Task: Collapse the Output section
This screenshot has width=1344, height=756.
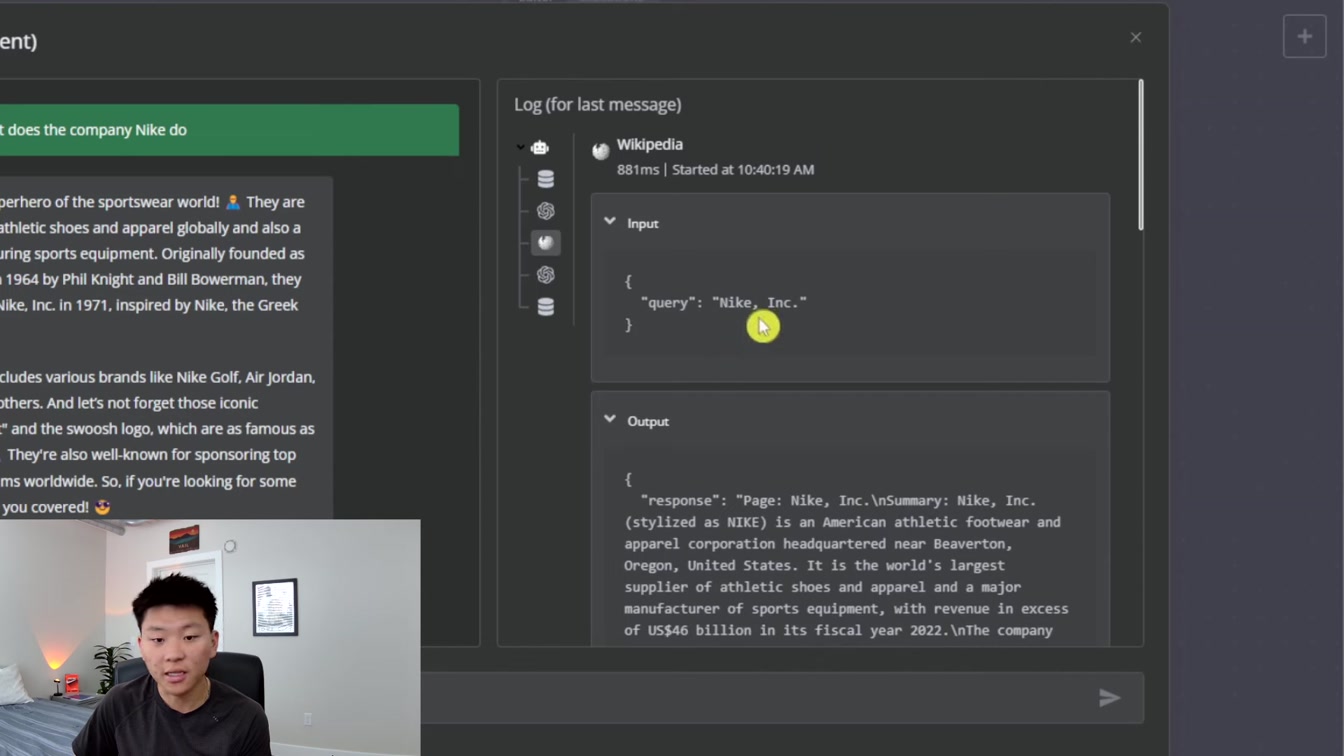Action: point(610,420)
